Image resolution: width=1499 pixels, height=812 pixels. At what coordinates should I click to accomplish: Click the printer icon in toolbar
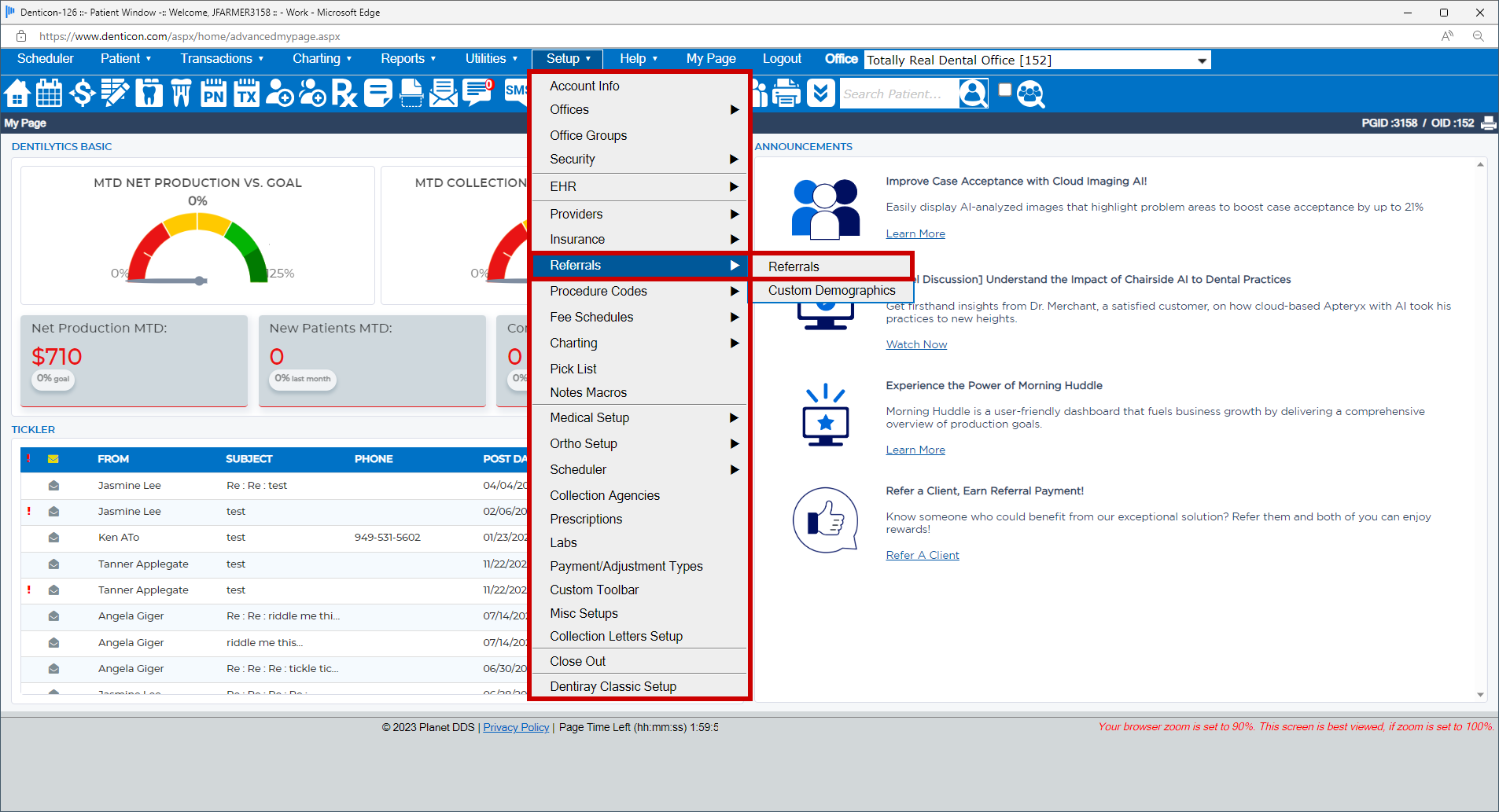(786, 93)
